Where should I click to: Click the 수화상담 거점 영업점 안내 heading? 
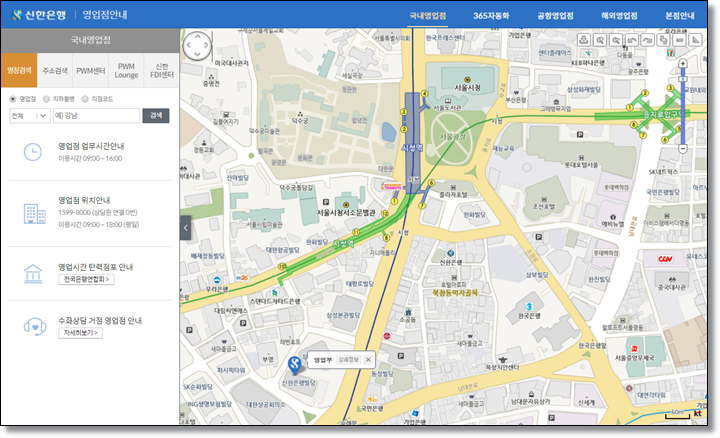pos(100,320)
